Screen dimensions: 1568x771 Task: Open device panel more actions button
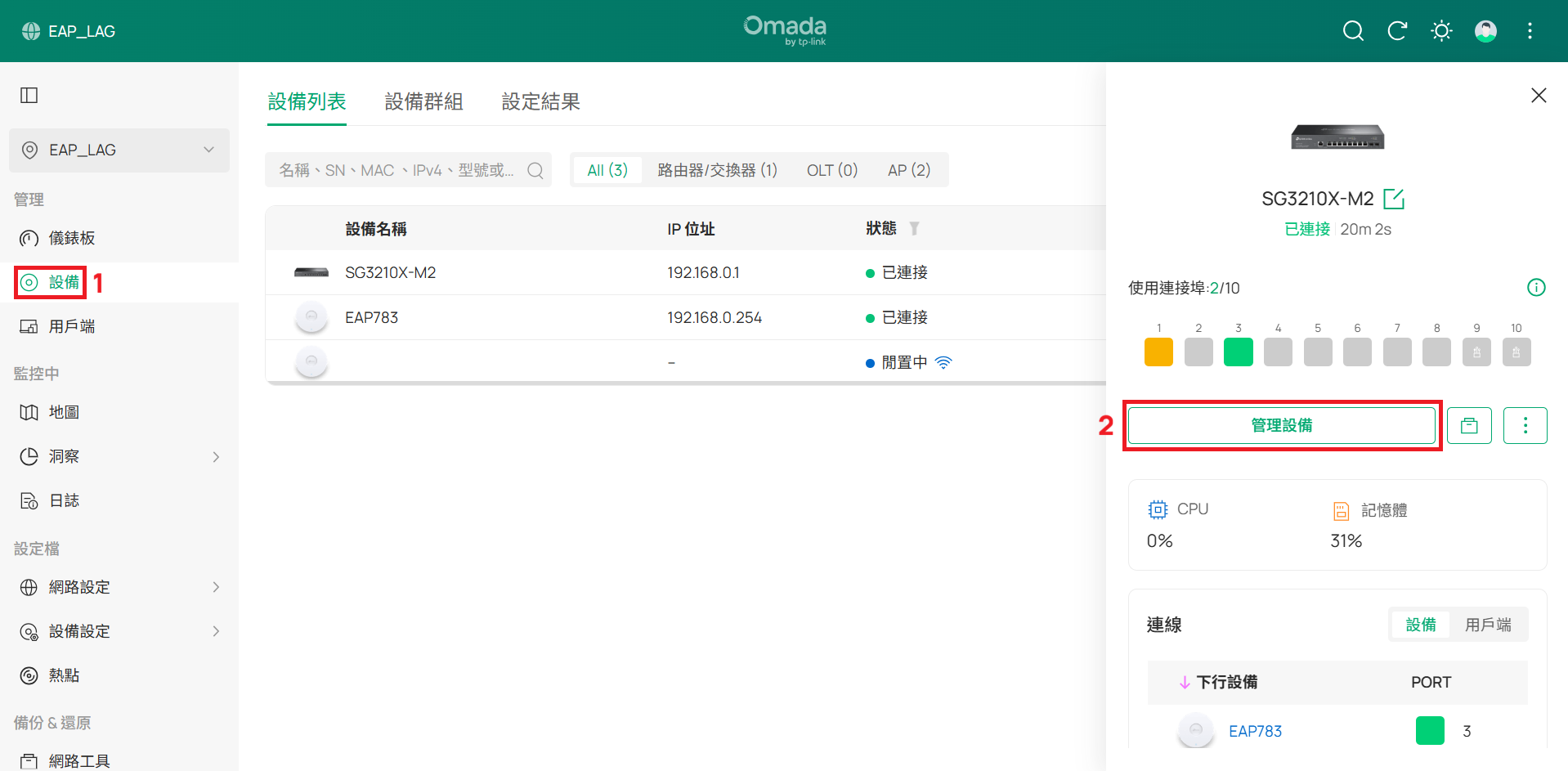click(x=1525, y=425)
